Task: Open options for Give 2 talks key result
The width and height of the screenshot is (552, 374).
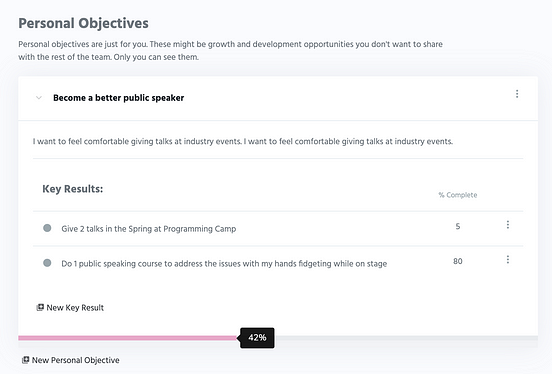Action: click(x=508, y=225)
